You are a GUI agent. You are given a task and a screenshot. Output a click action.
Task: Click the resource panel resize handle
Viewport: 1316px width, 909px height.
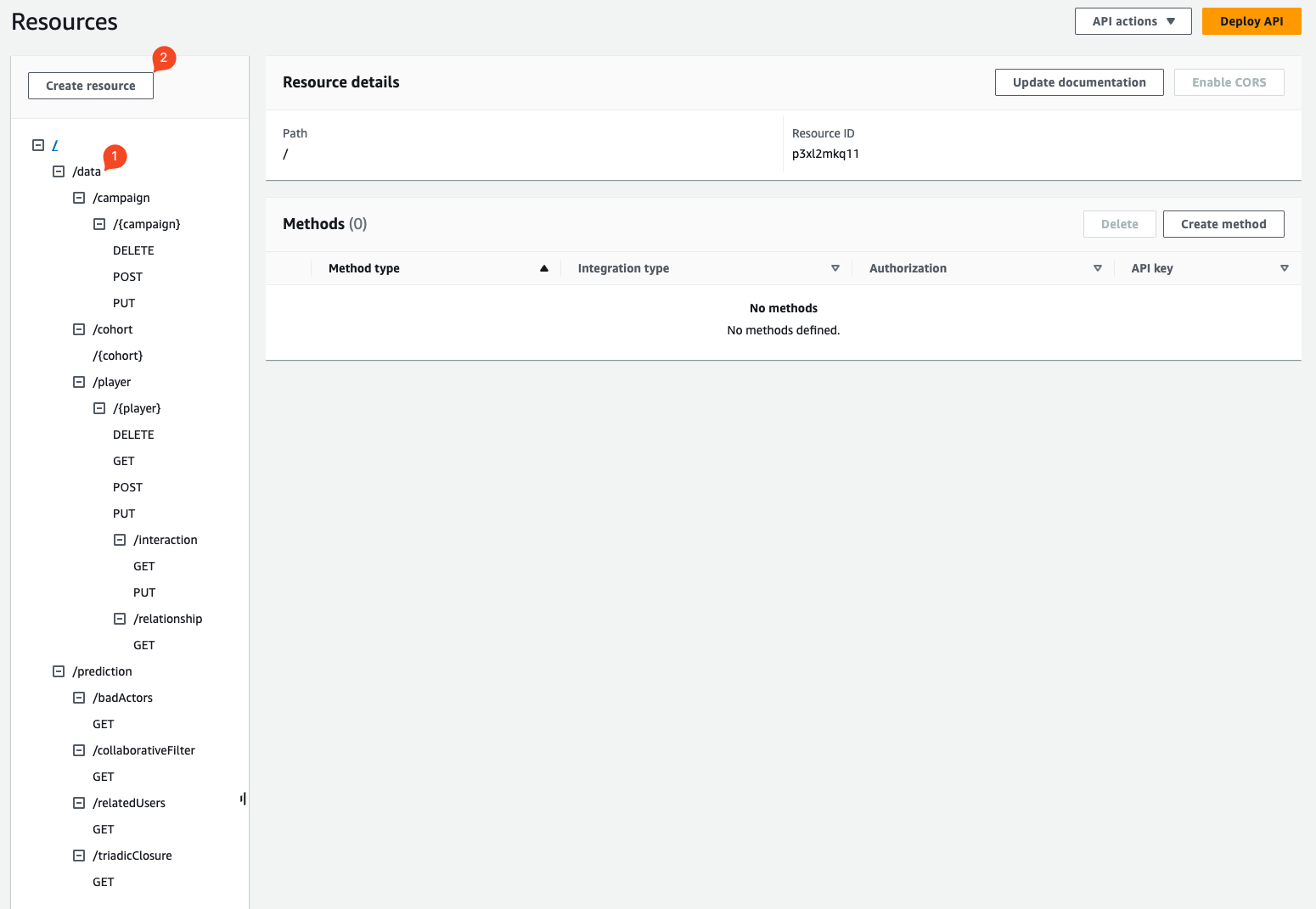(243, 799)
